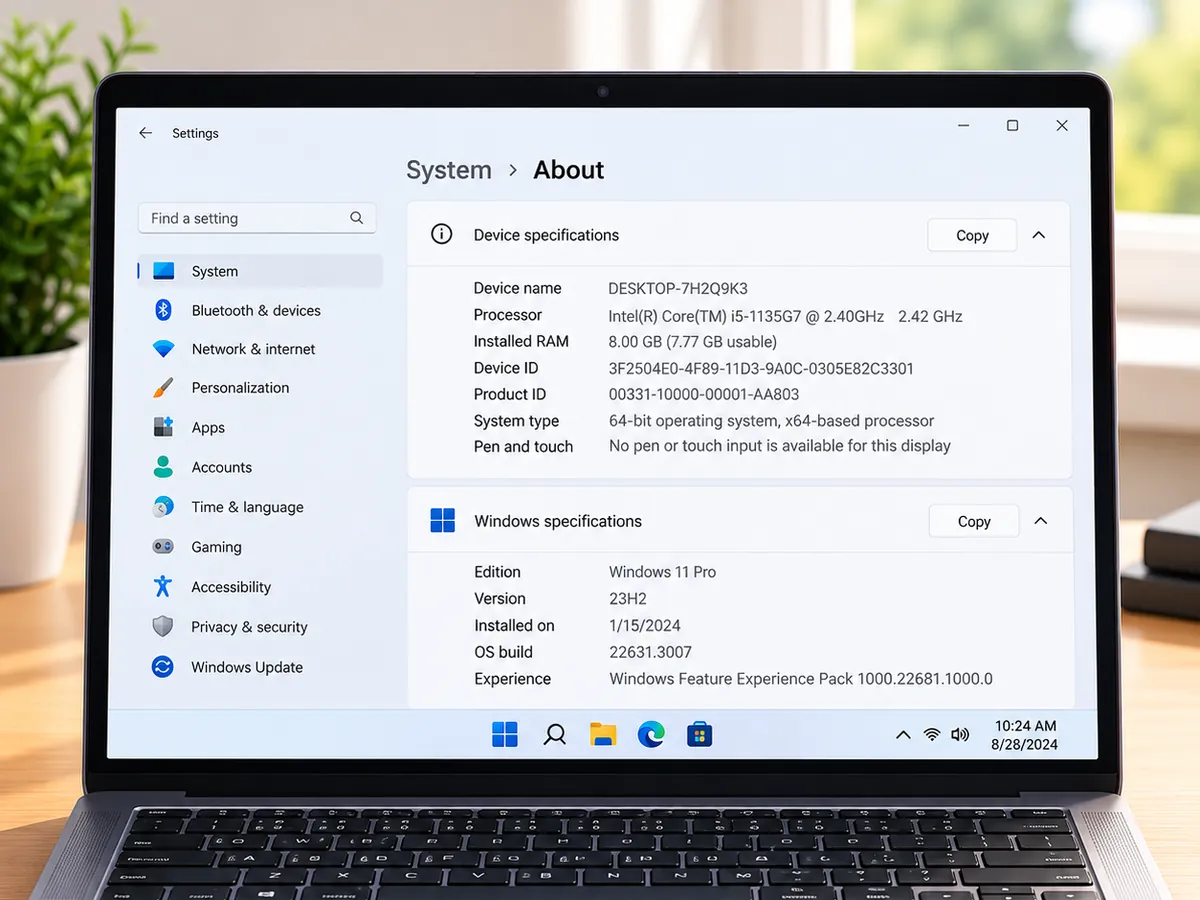The height and width of the screenshot is (900, 1200).
Task: Copy the Windows specifications
Action: point(974,521)
